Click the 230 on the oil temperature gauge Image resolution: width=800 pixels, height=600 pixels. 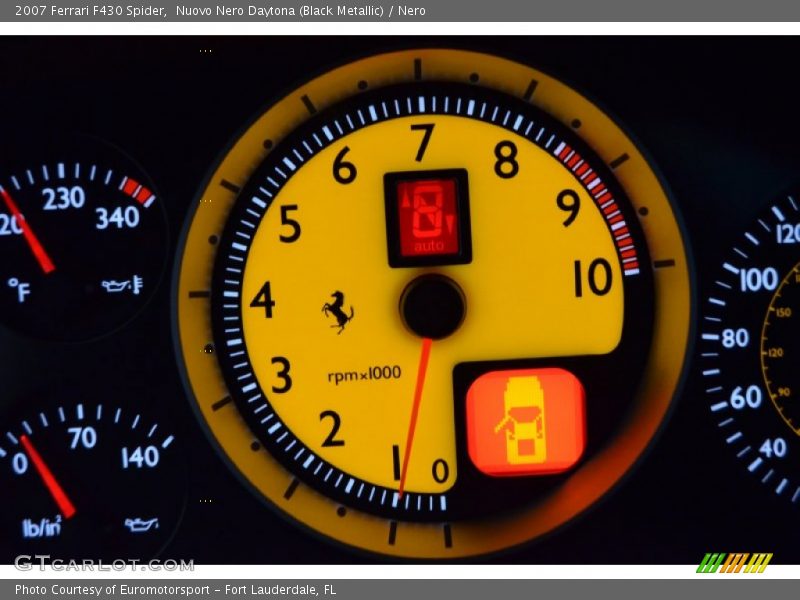pyautogui.click(x=63, y=198)
